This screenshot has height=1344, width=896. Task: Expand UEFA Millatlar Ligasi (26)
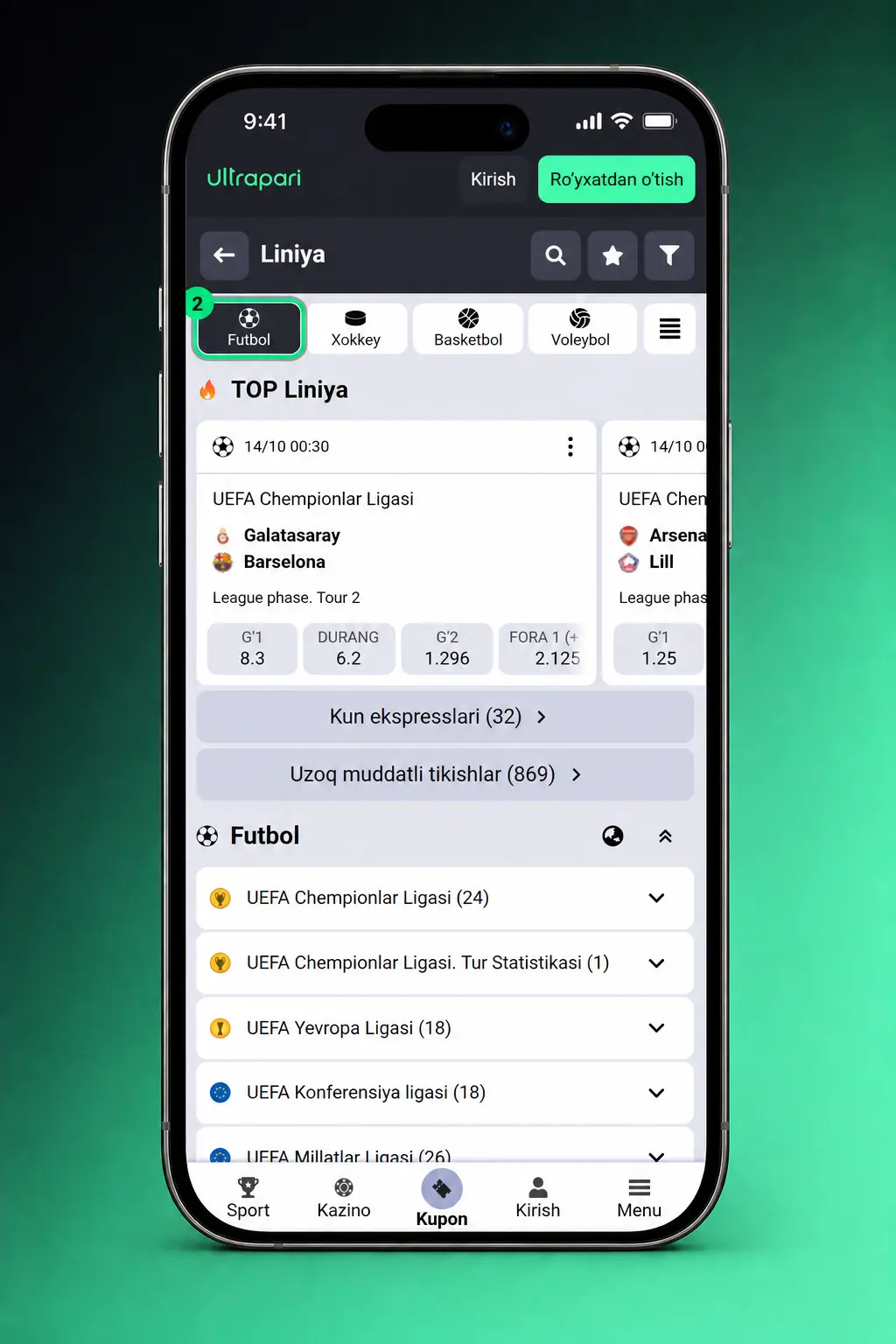point(445,1145)
